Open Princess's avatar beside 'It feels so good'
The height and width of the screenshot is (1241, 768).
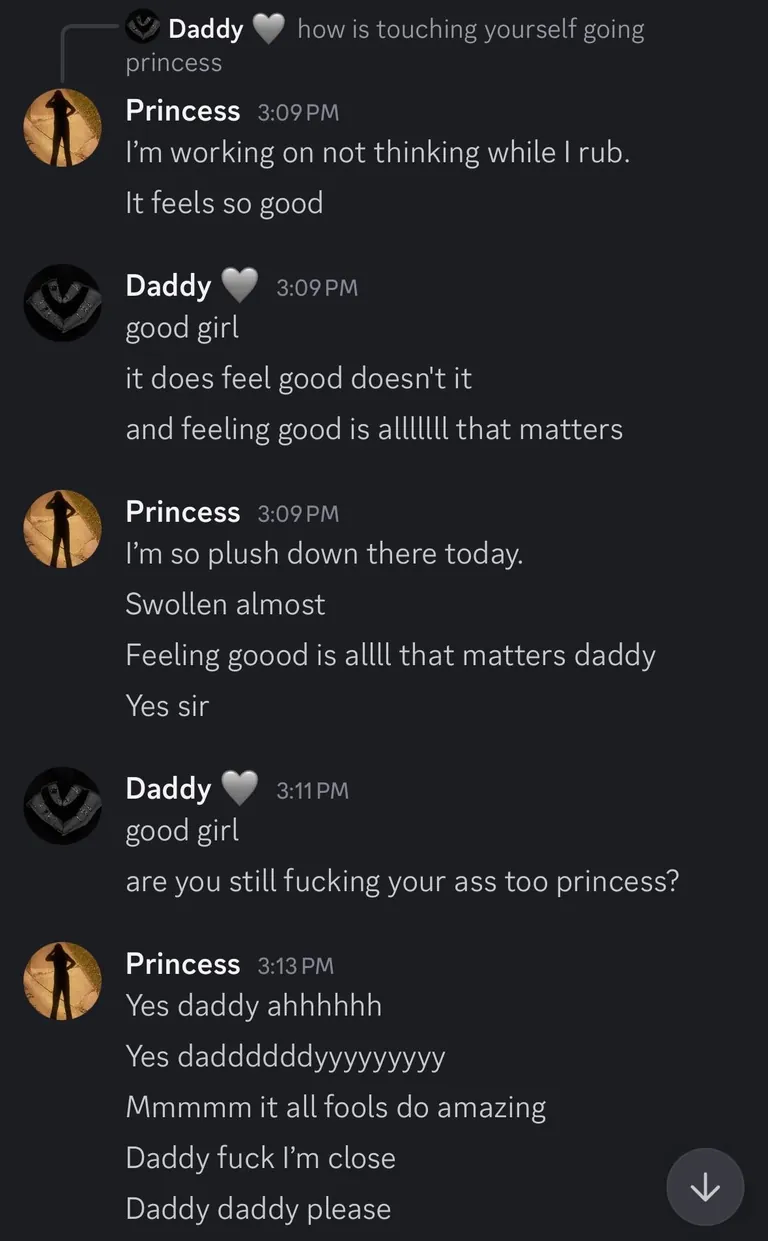coord(63,127)
